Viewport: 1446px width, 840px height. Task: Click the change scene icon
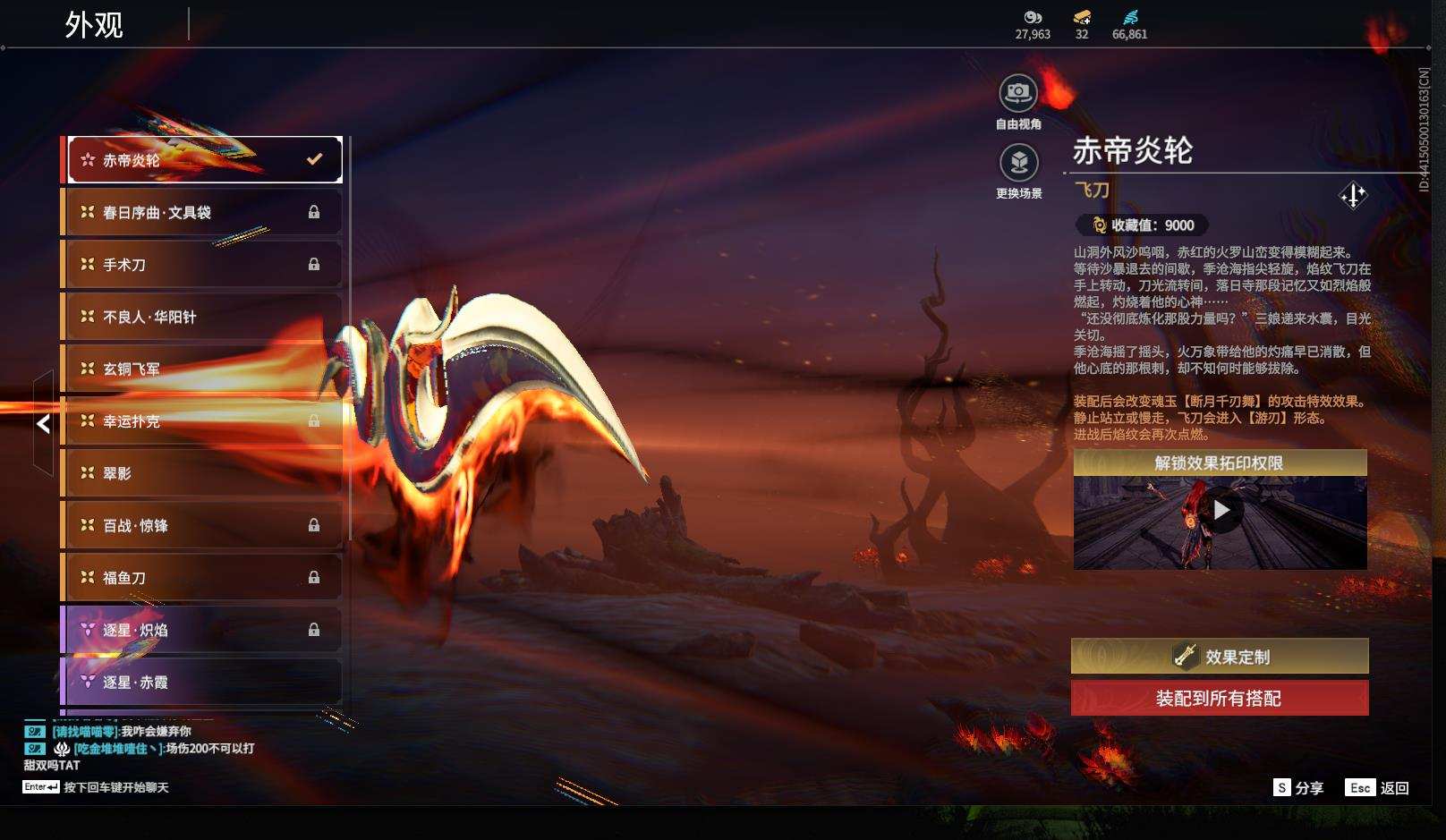click(x=1018, y=162)
